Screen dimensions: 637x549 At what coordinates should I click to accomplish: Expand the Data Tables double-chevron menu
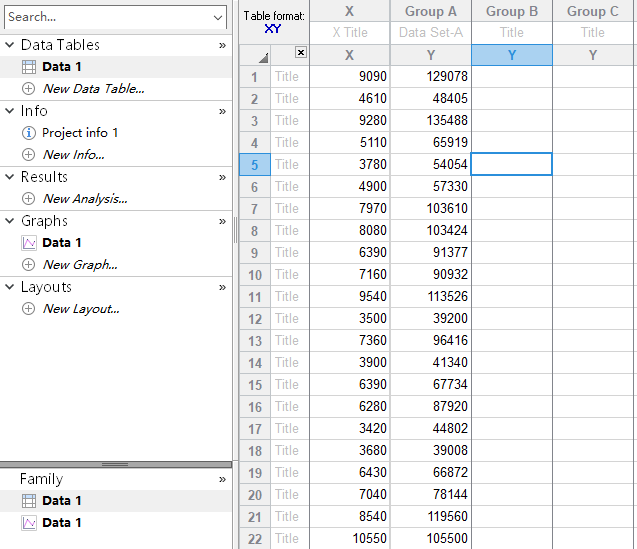point(222,45)
